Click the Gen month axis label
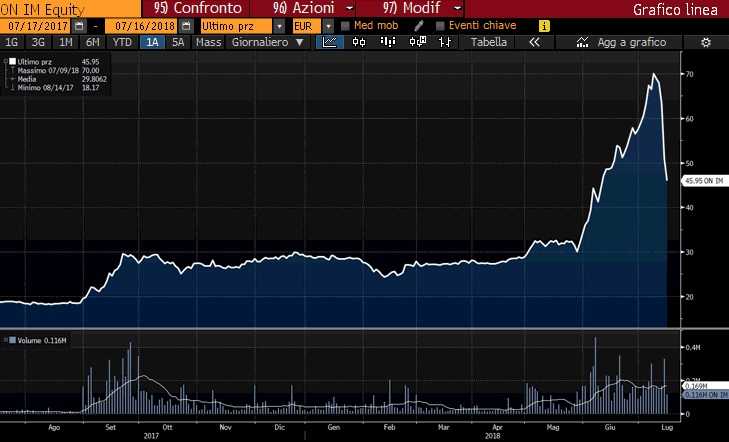 coord(334,427)
